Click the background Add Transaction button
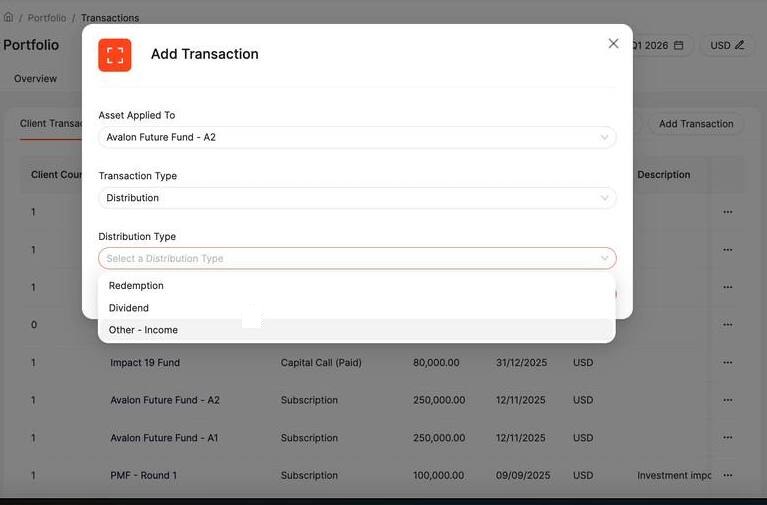This screenshot has width=767, height=505. pyautogui.click(x=696, y=124)
